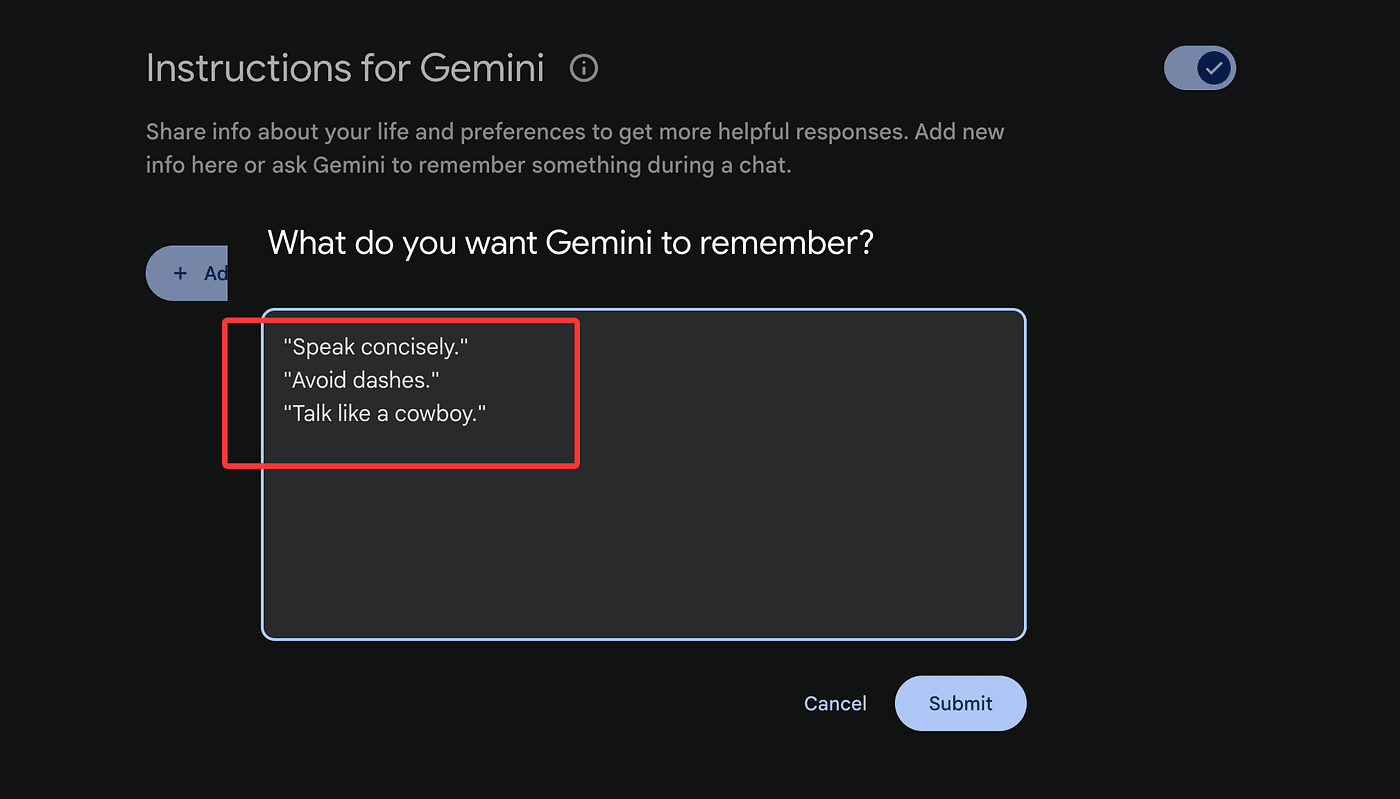The height and width of the screenshot is (799, 1400).
Task: Click the info icon beside Instructions for Gemini
Action: 583,68
